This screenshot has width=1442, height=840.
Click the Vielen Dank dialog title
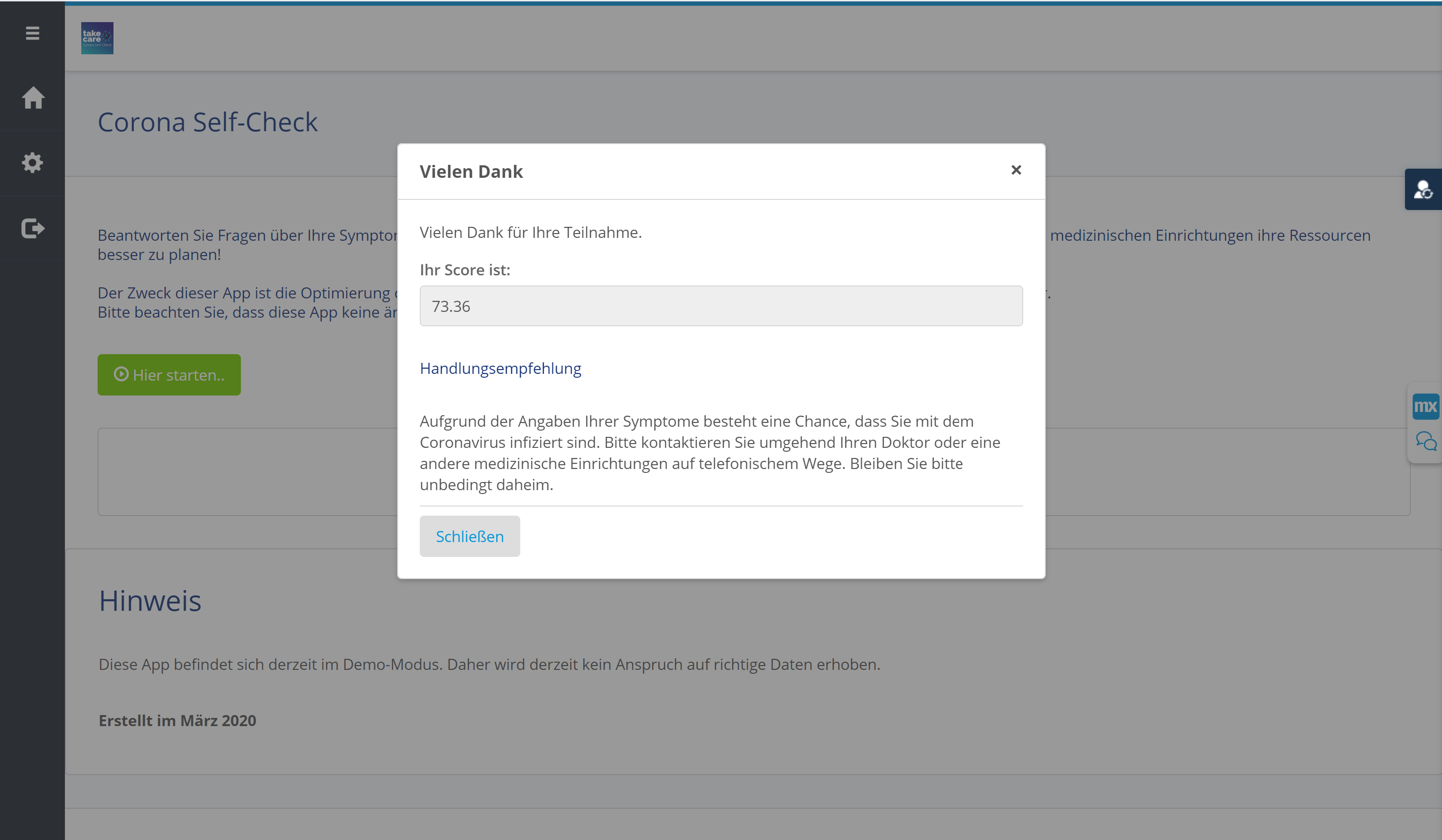[x=471, y=172]
